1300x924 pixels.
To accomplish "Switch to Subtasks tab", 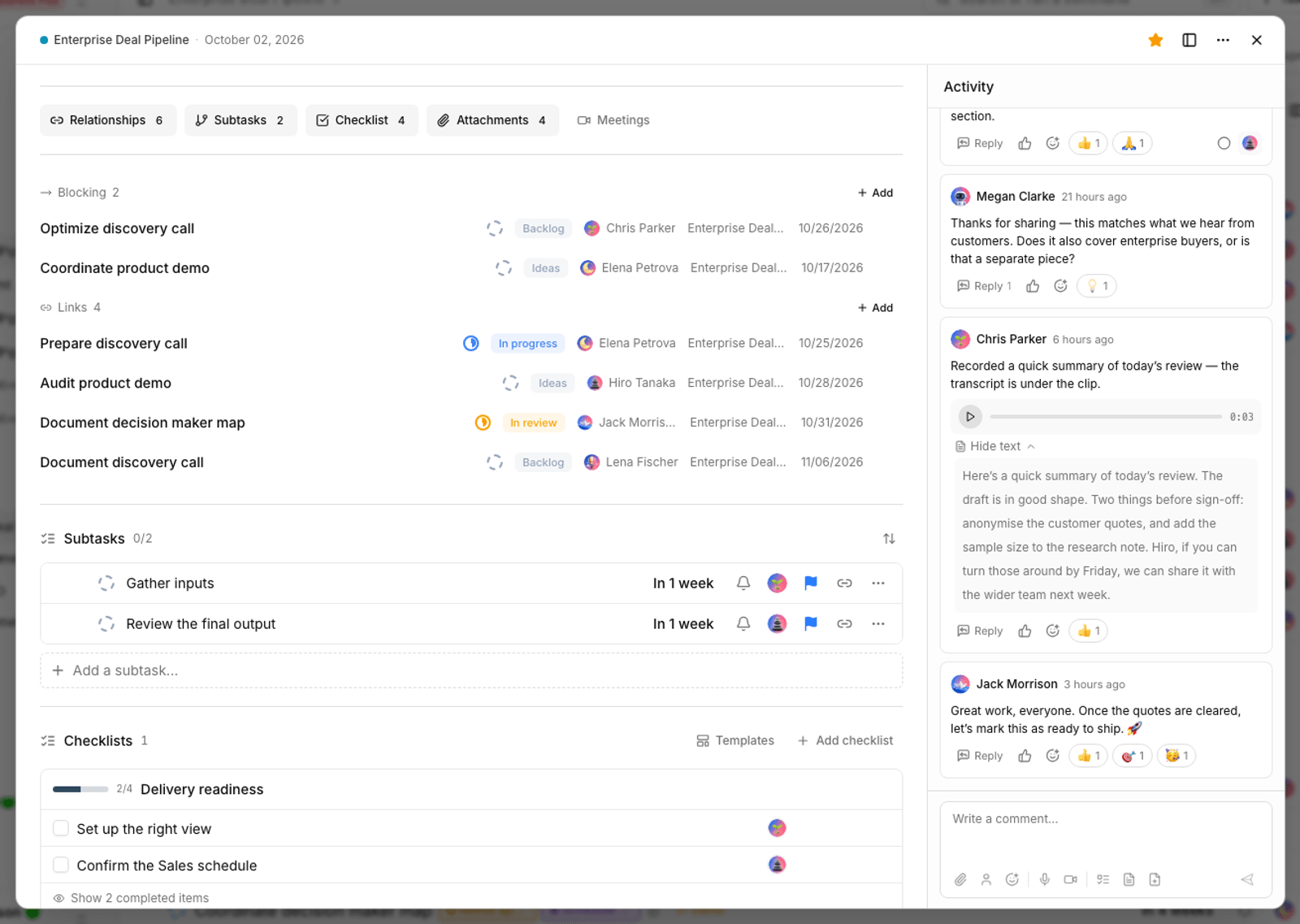I will pyautogui.click(x=240, y=120).
